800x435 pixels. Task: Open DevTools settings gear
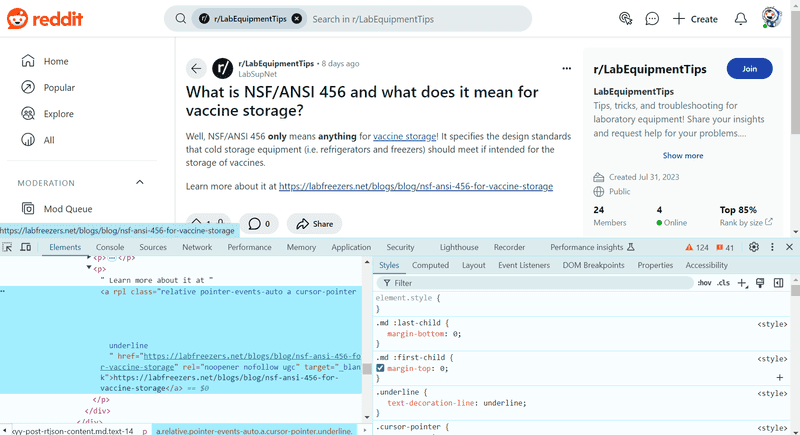click(754, 247)
